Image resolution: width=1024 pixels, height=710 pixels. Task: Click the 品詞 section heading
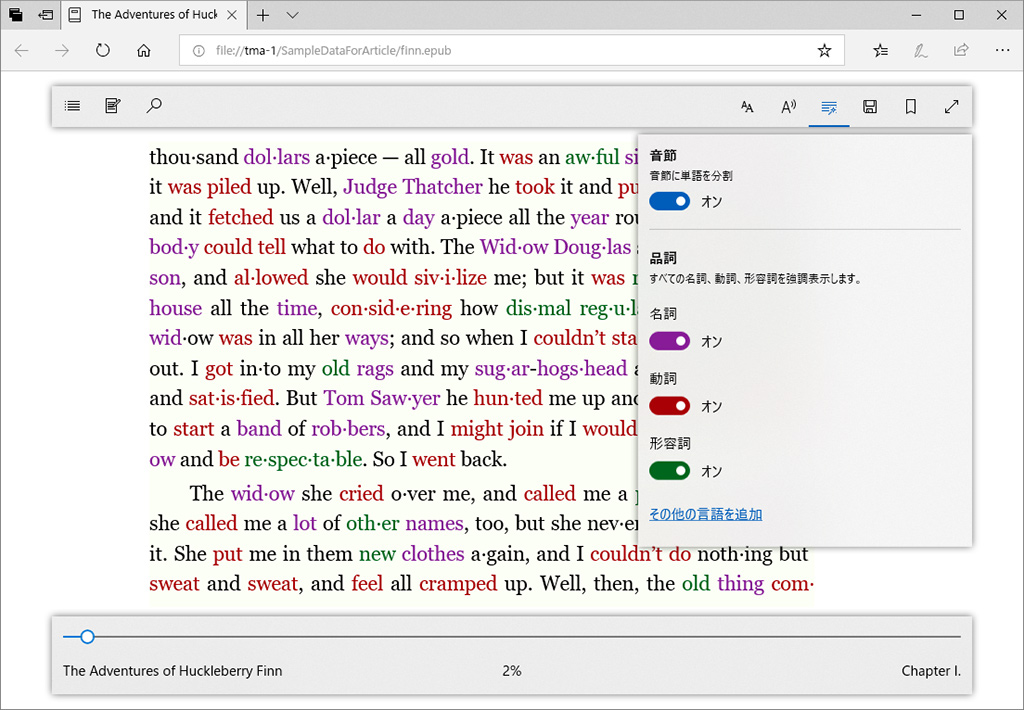pyautogui.click(x=663, y=257)
